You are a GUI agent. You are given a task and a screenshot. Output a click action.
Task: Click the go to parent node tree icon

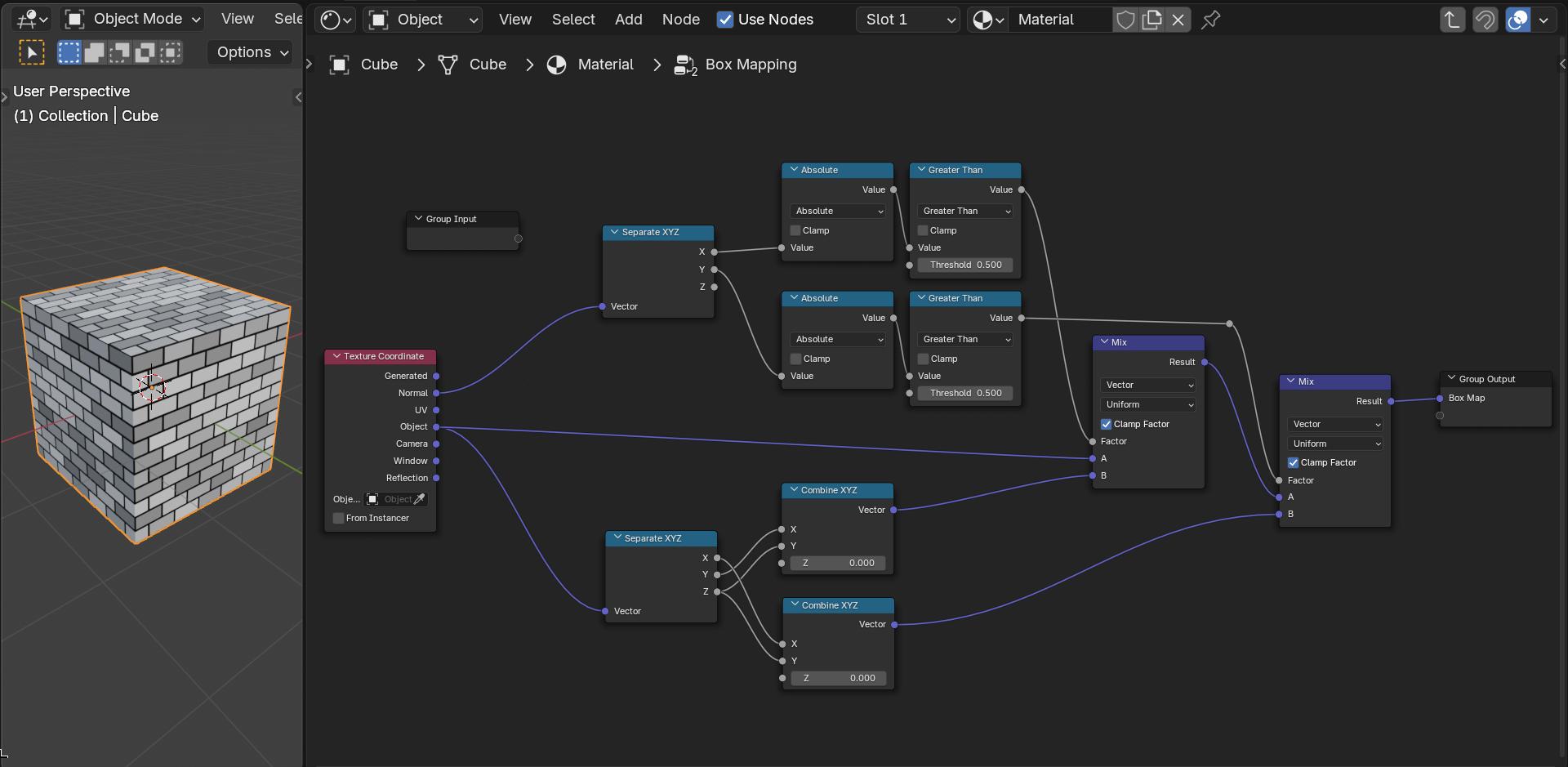1452,20
